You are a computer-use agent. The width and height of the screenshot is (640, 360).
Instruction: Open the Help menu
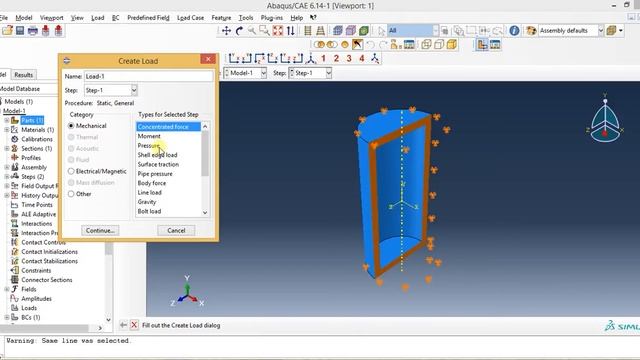[x=297, y=18]
